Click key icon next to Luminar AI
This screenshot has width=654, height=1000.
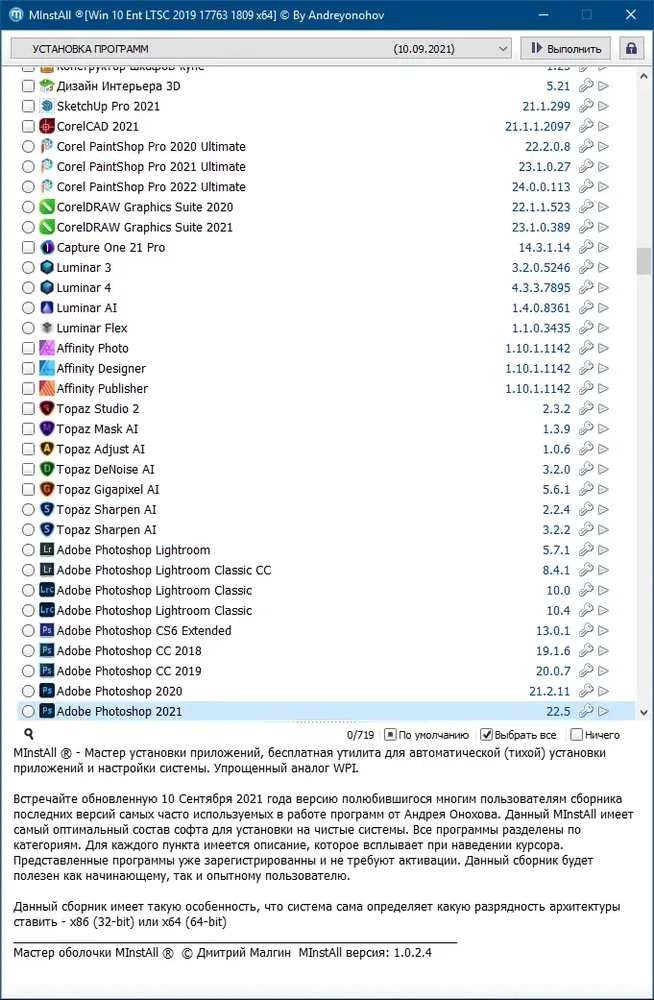click(586, 308)
